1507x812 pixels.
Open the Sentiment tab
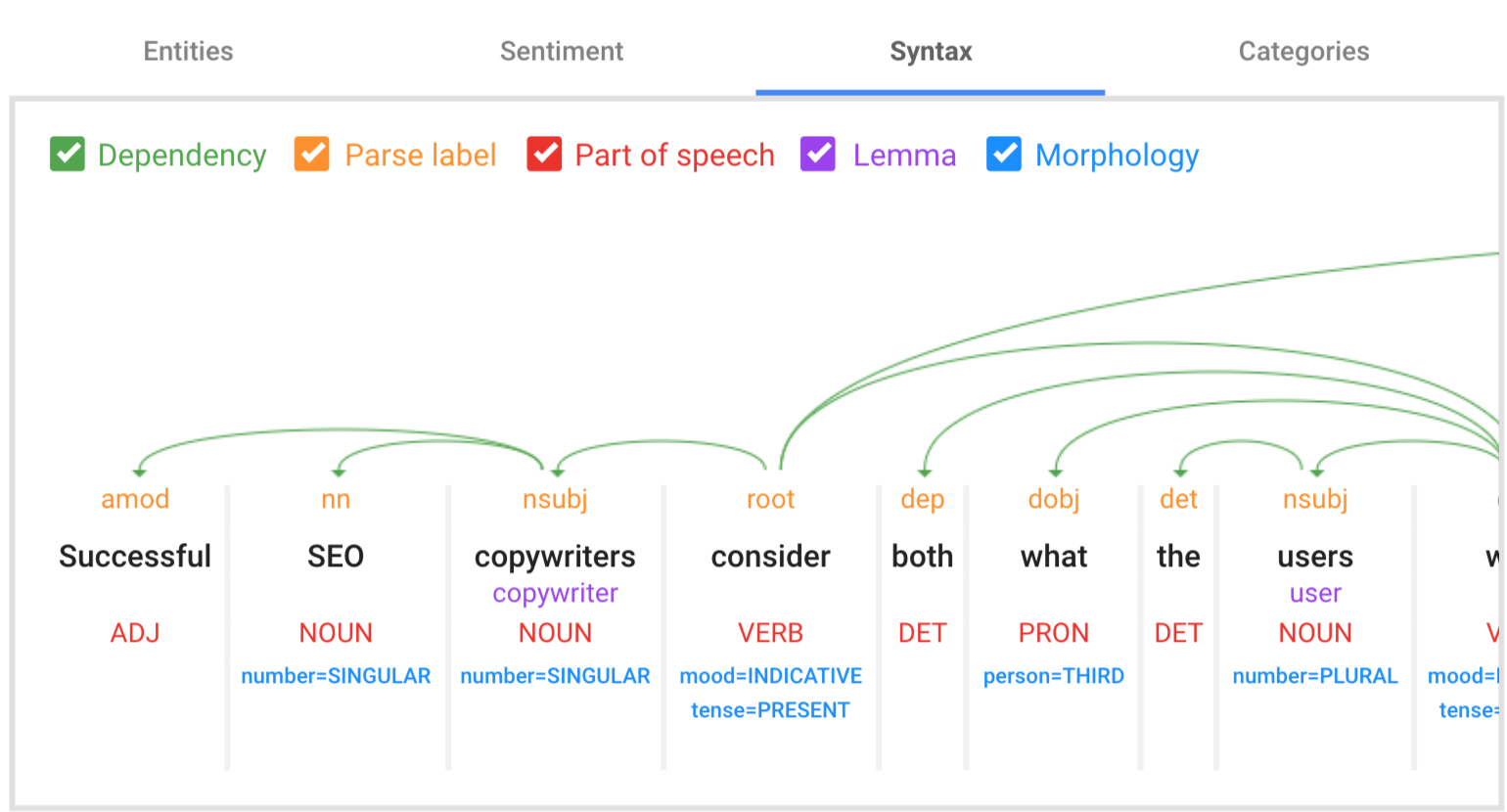pos(562,51)
